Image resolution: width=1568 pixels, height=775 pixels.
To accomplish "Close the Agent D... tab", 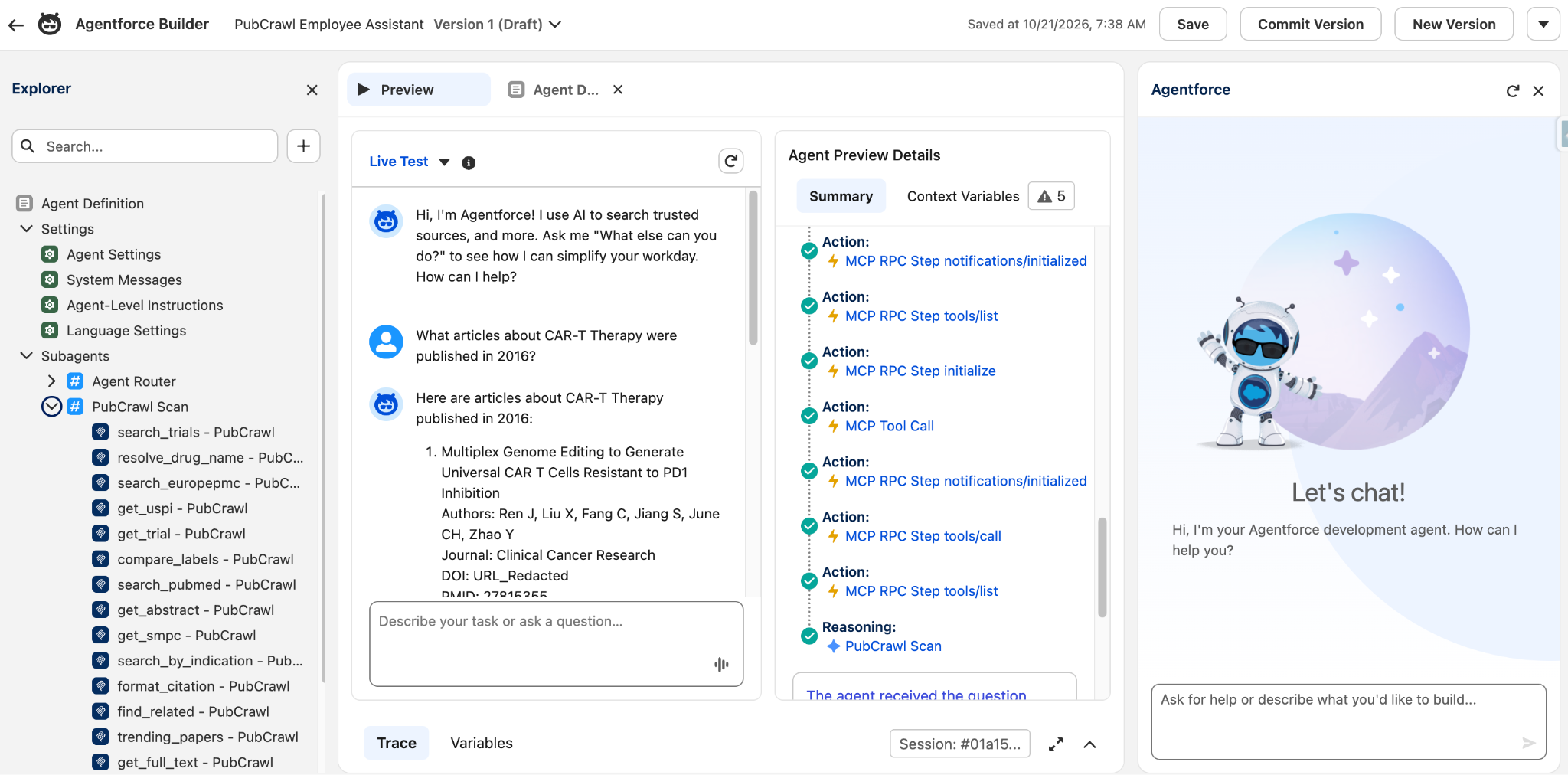I will click(618, 90).
